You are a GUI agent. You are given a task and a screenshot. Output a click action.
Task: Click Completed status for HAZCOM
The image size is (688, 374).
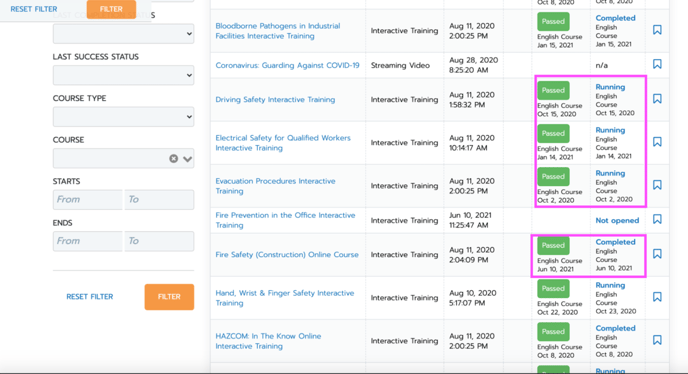pyautogui.click(x=615, y=328)
